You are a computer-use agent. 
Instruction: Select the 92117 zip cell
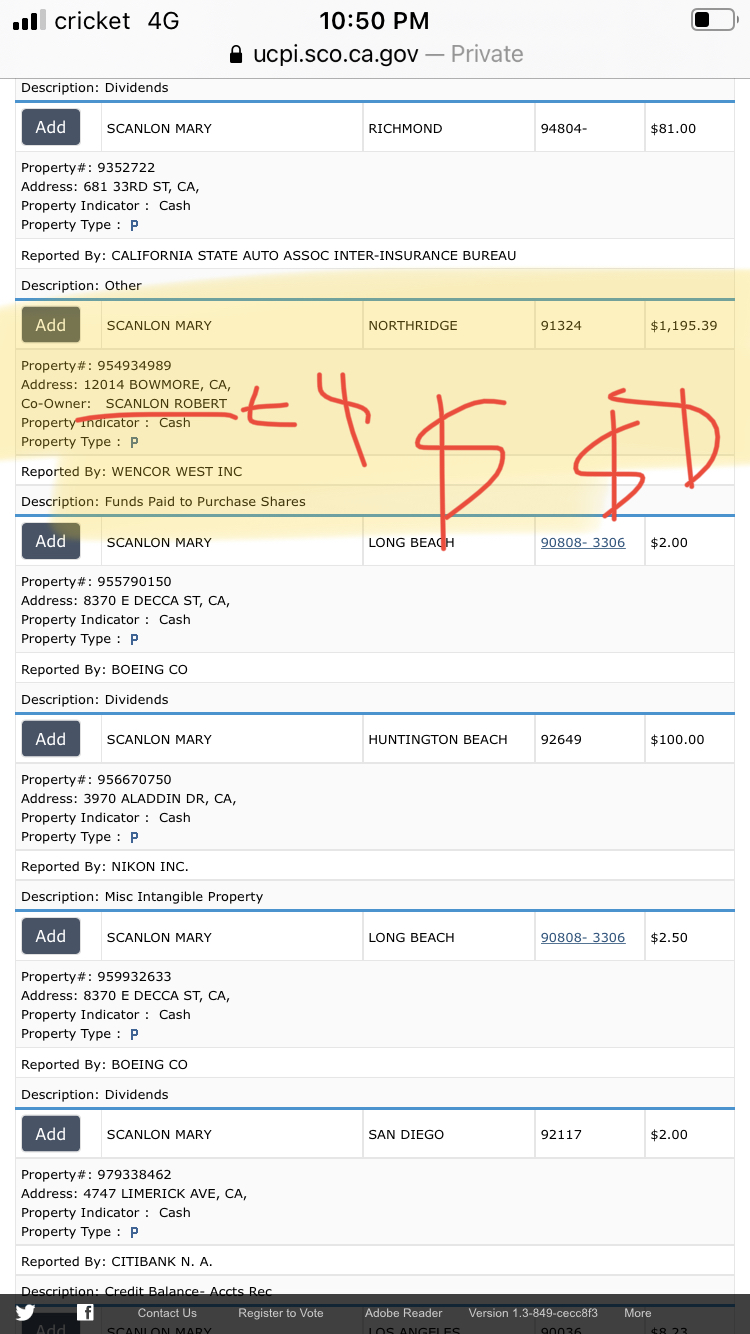[589, 1134]
